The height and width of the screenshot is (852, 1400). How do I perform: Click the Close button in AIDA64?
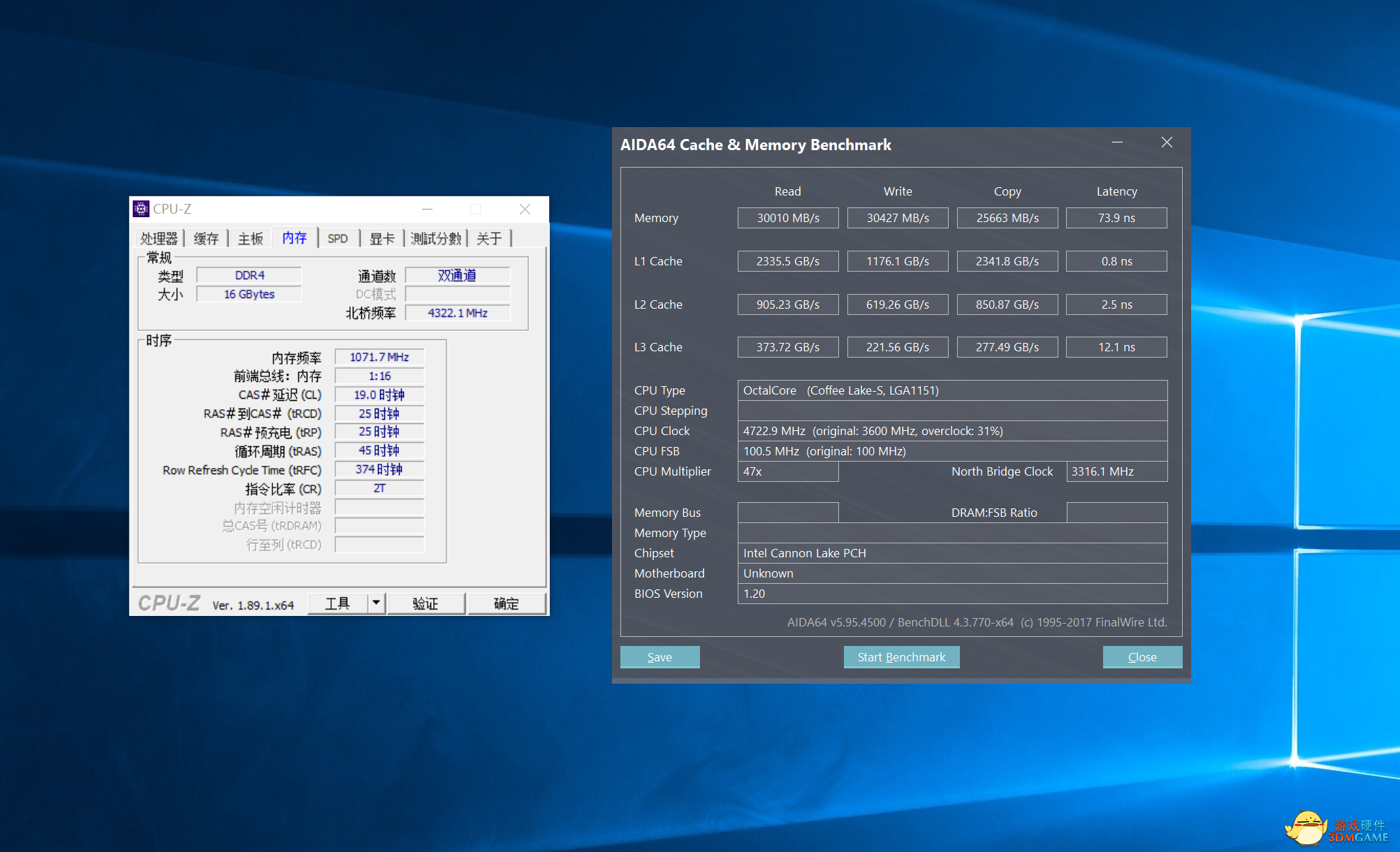click(1142, 657)
